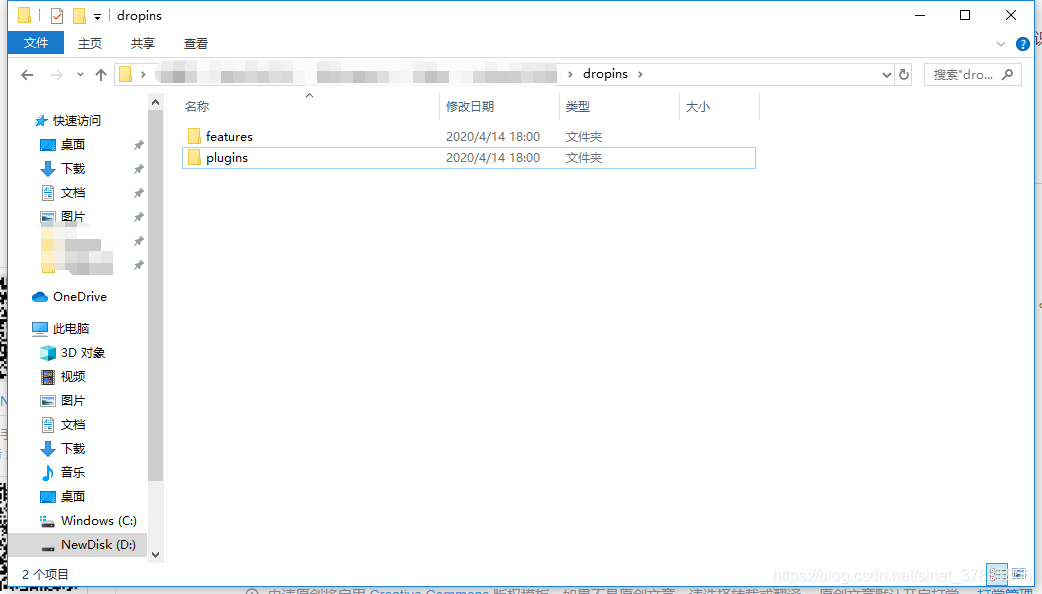Screen dimensions: 1042x594
Task: Switch to the 共享 ribbon tab
Action: point(142,43)
